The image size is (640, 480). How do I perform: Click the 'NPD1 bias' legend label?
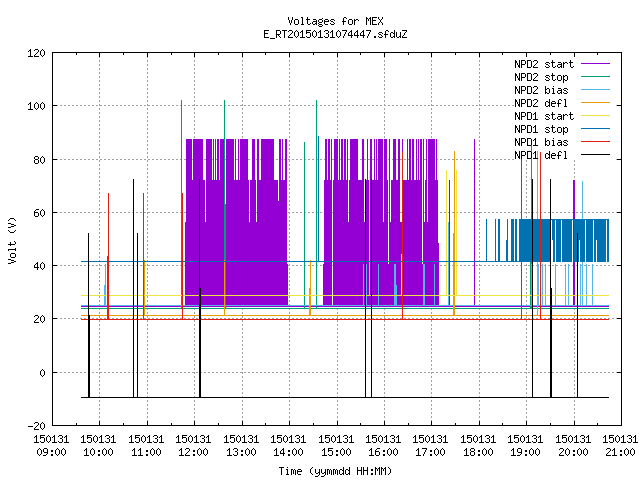click(x=541, y=142)
